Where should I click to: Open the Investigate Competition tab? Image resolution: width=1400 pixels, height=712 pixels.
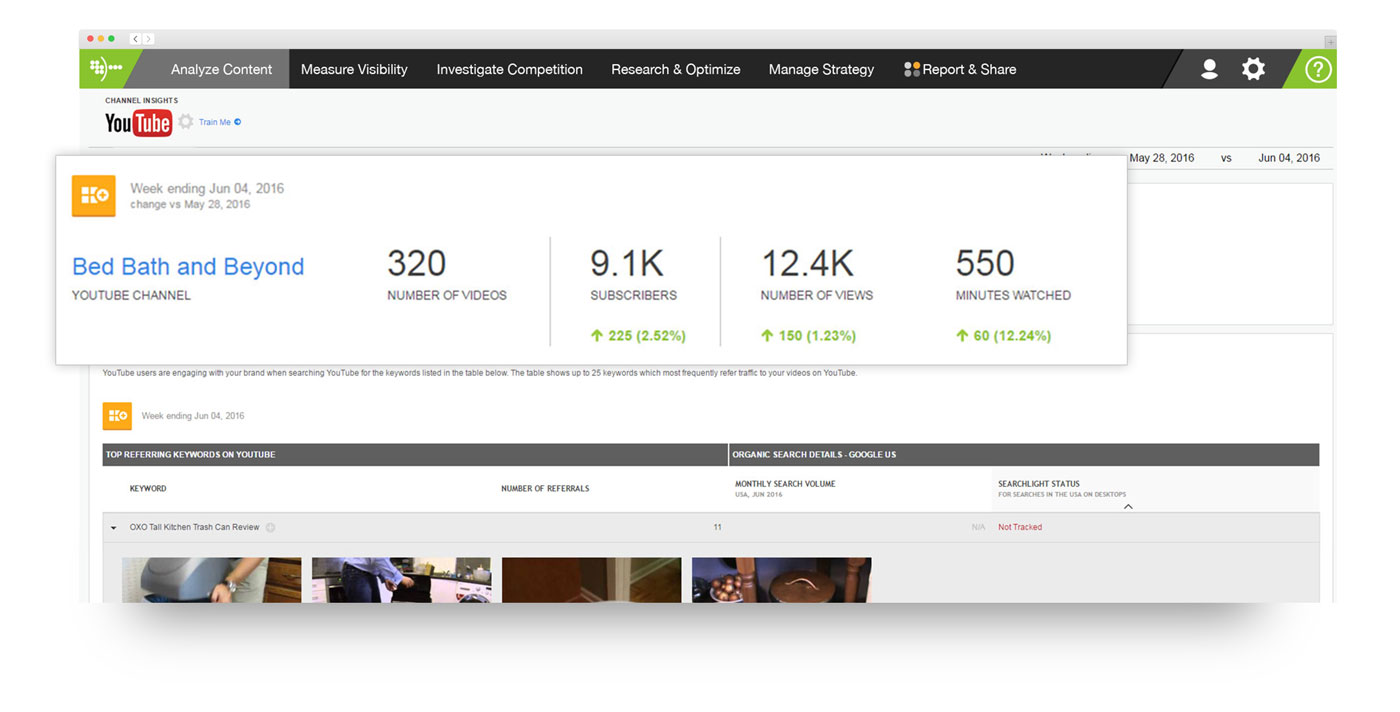pos(509,69)
